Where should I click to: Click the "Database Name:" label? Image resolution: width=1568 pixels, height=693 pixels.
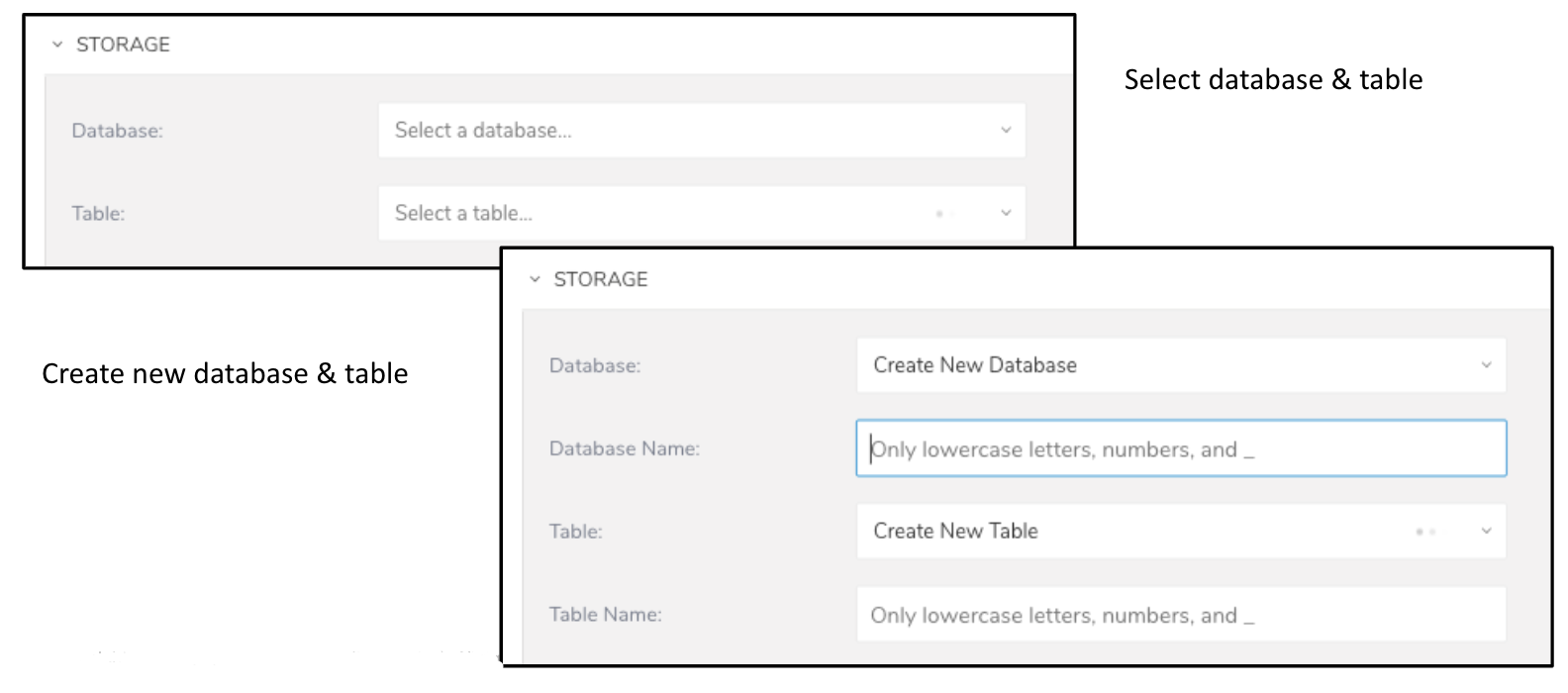[x=624, y=449]
